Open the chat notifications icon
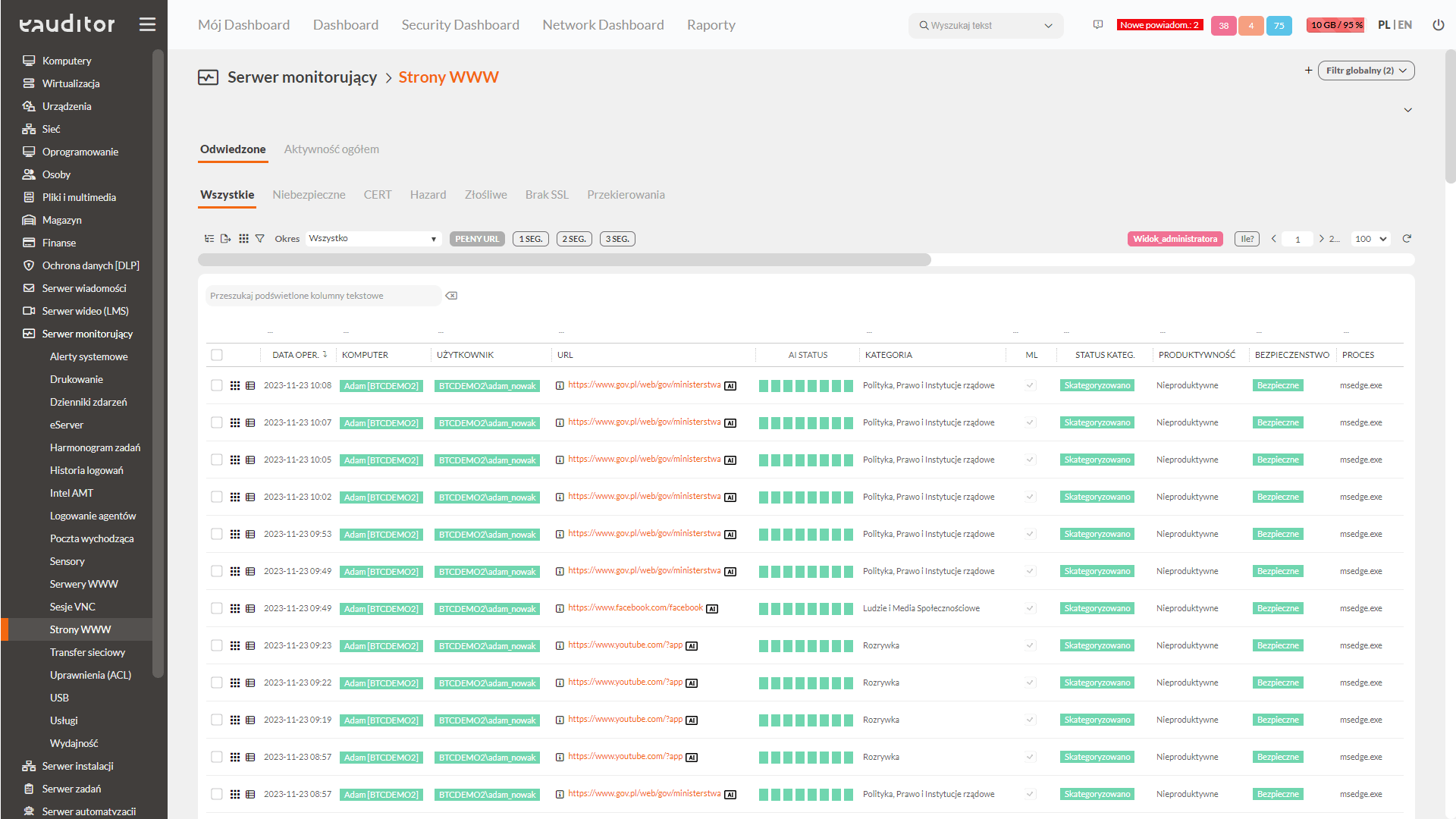Image resolution: width=1456 pixels, height=819 pixels. 1097,25
